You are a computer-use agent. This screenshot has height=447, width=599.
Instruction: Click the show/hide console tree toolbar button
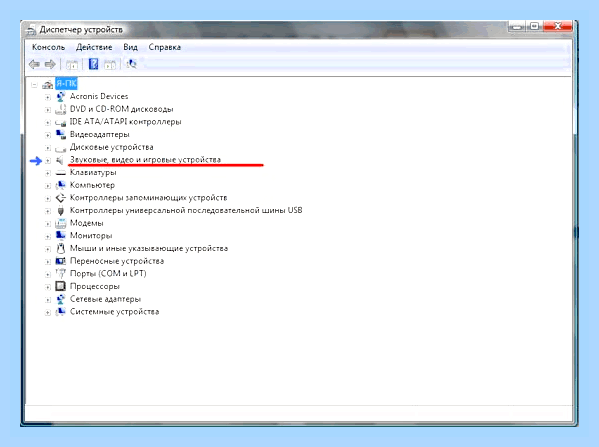click(x=72, y=64)
